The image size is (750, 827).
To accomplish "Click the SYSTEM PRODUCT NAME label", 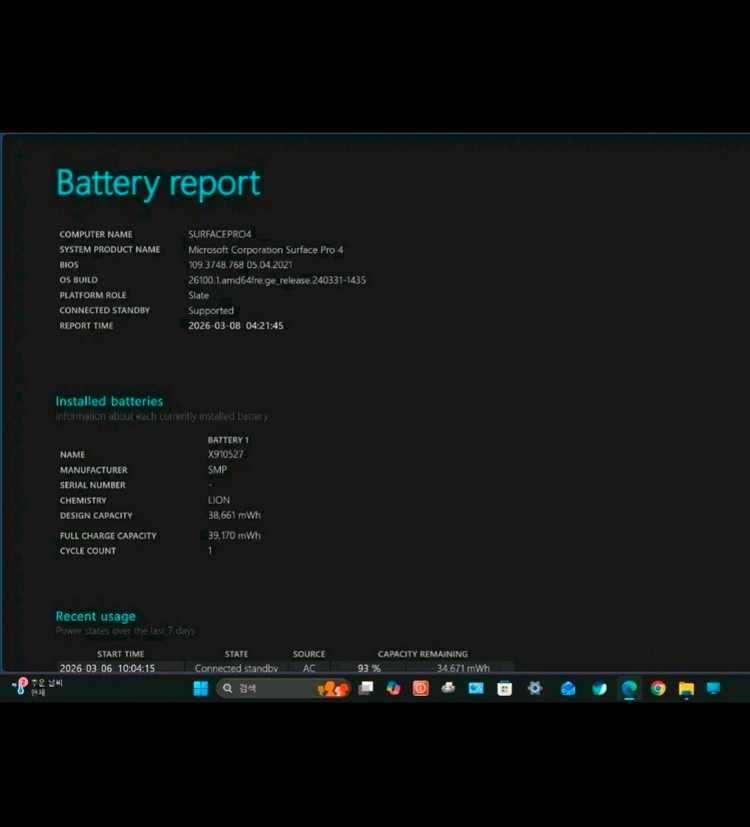I will (110, 249).
